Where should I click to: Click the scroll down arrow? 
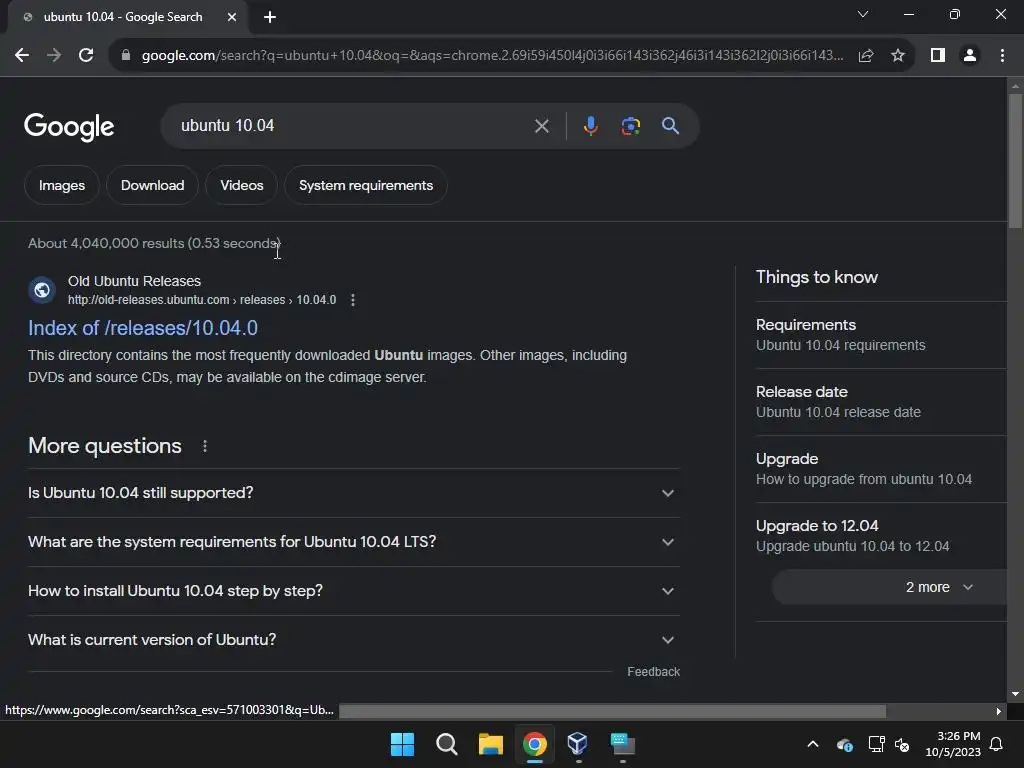pyautogui.click(x=1015, y=694)
